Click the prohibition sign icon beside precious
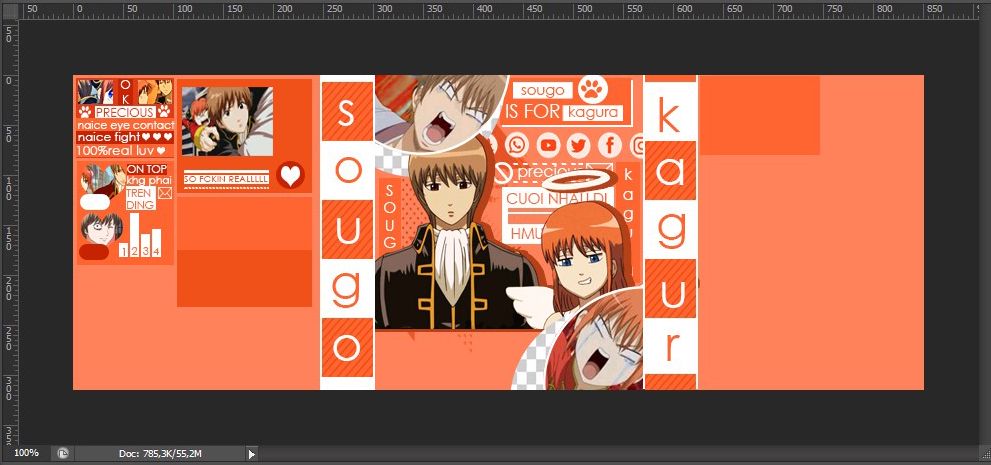The width and height of the screenshot is (991, 465). point(504,173)
